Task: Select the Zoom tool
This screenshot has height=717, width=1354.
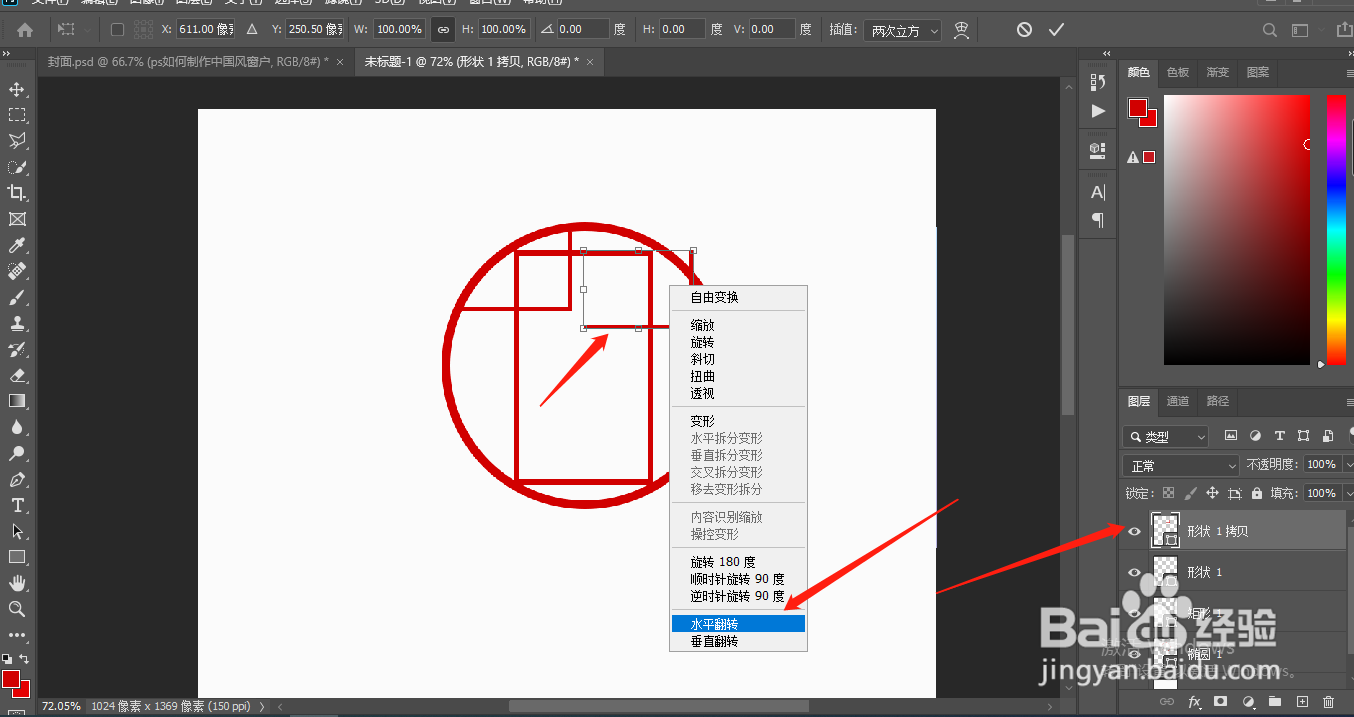Action: pyautogui.click(x=17, y=609)
